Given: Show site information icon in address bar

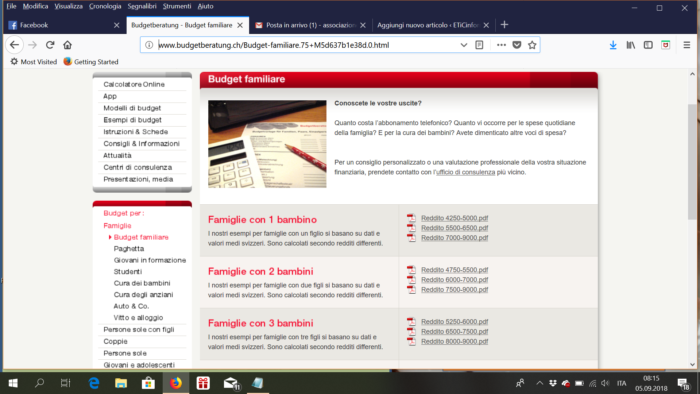Looking at the screenshot, I should [149, 45].
